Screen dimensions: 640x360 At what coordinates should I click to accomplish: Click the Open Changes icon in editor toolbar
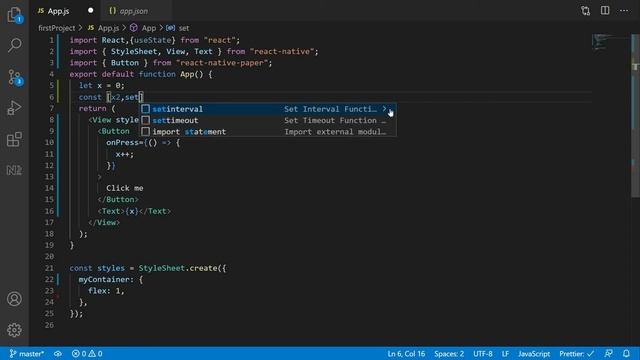pyautogui.click(x=586, y=11)
